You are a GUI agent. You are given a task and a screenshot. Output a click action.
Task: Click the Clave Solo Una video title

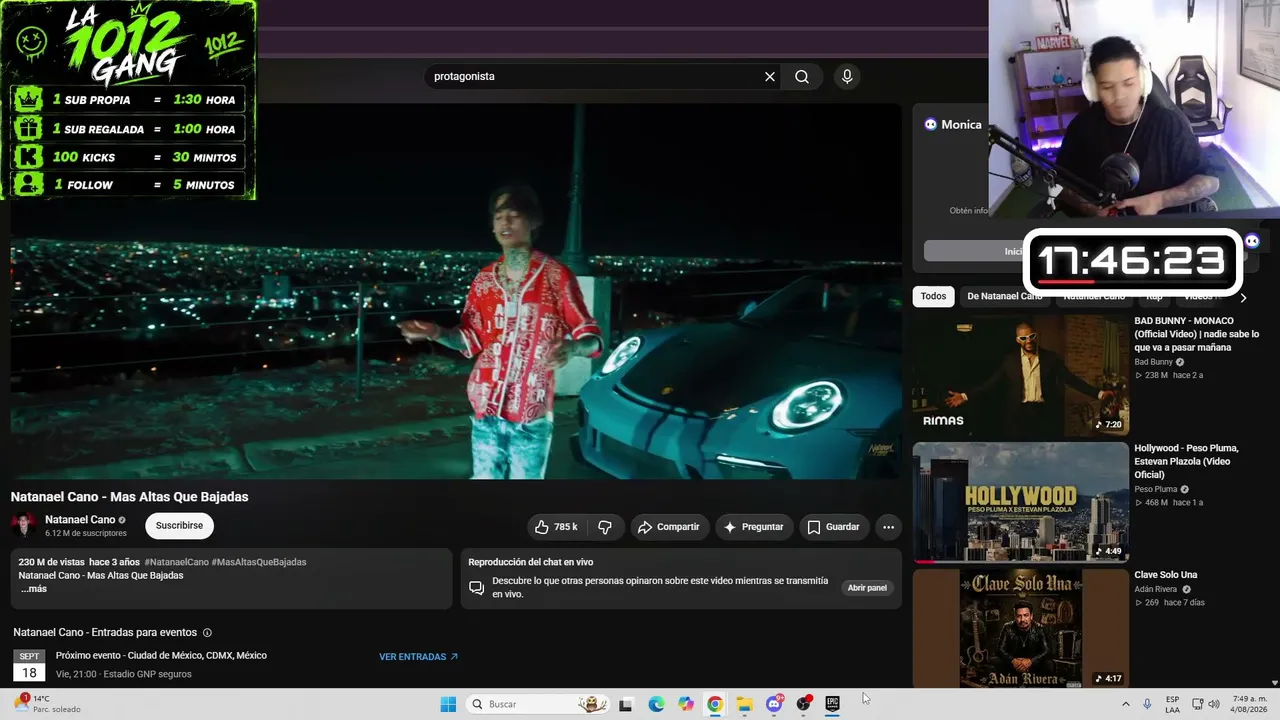(x=1166, y=575)
